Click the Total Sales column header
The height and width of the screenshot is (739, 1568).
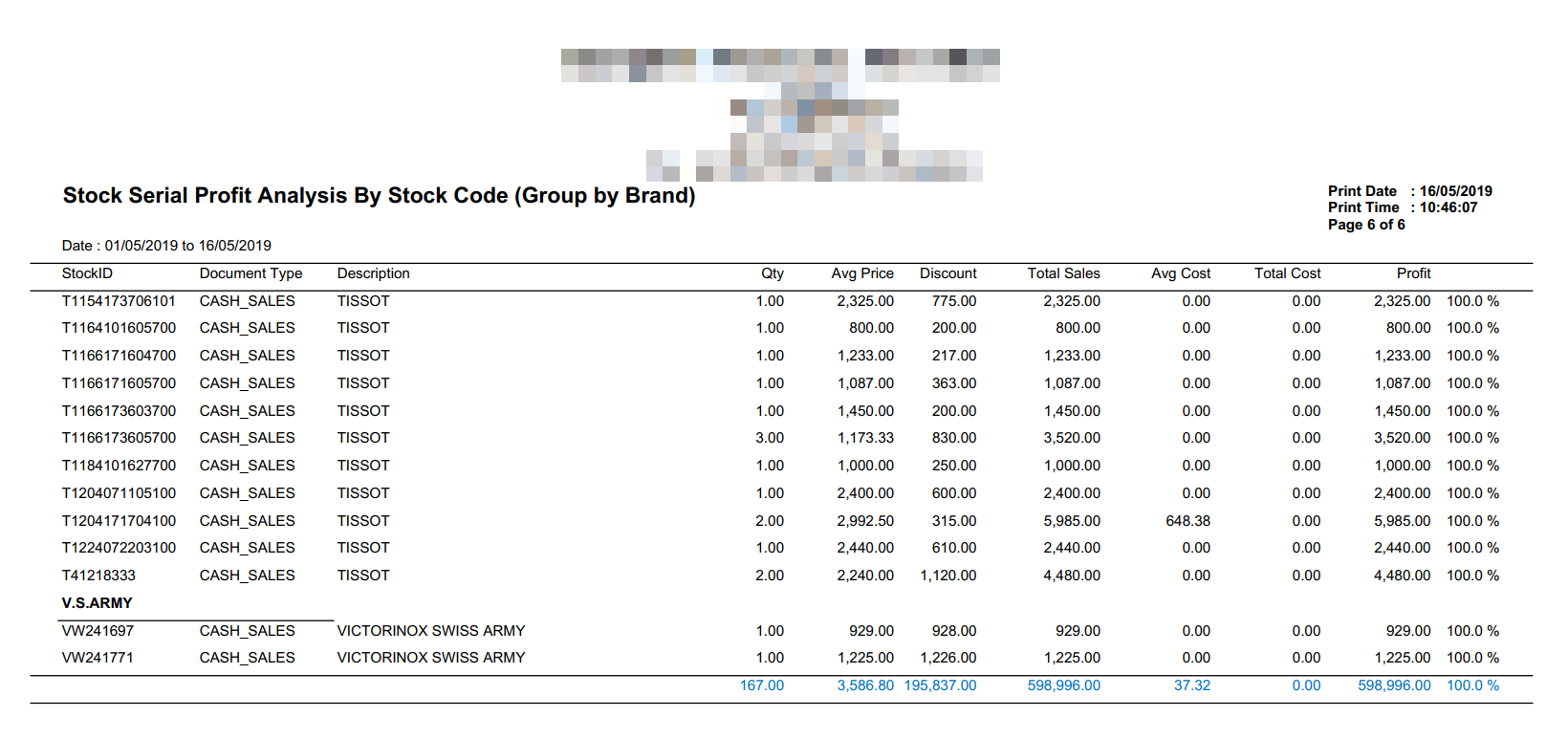tap(1064, 273)
